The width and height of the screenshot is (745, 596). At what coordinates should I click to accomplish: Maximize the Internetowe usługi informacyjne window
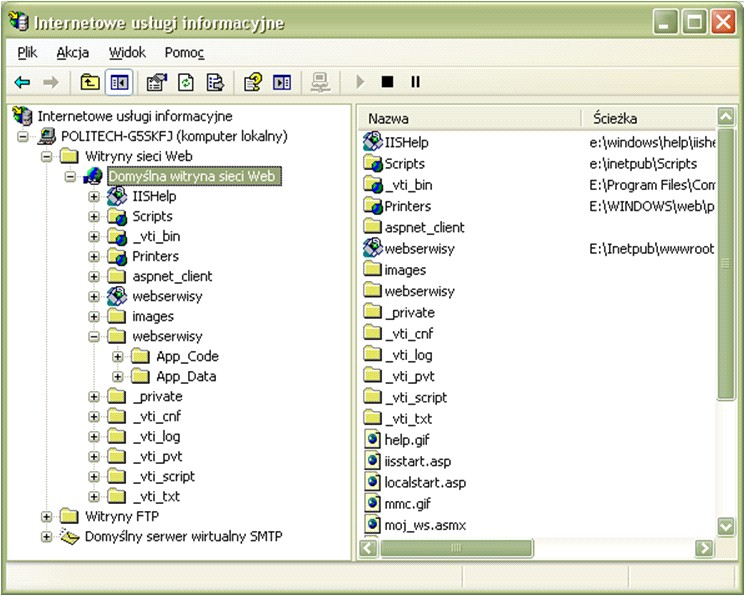(x=694, y=22)
